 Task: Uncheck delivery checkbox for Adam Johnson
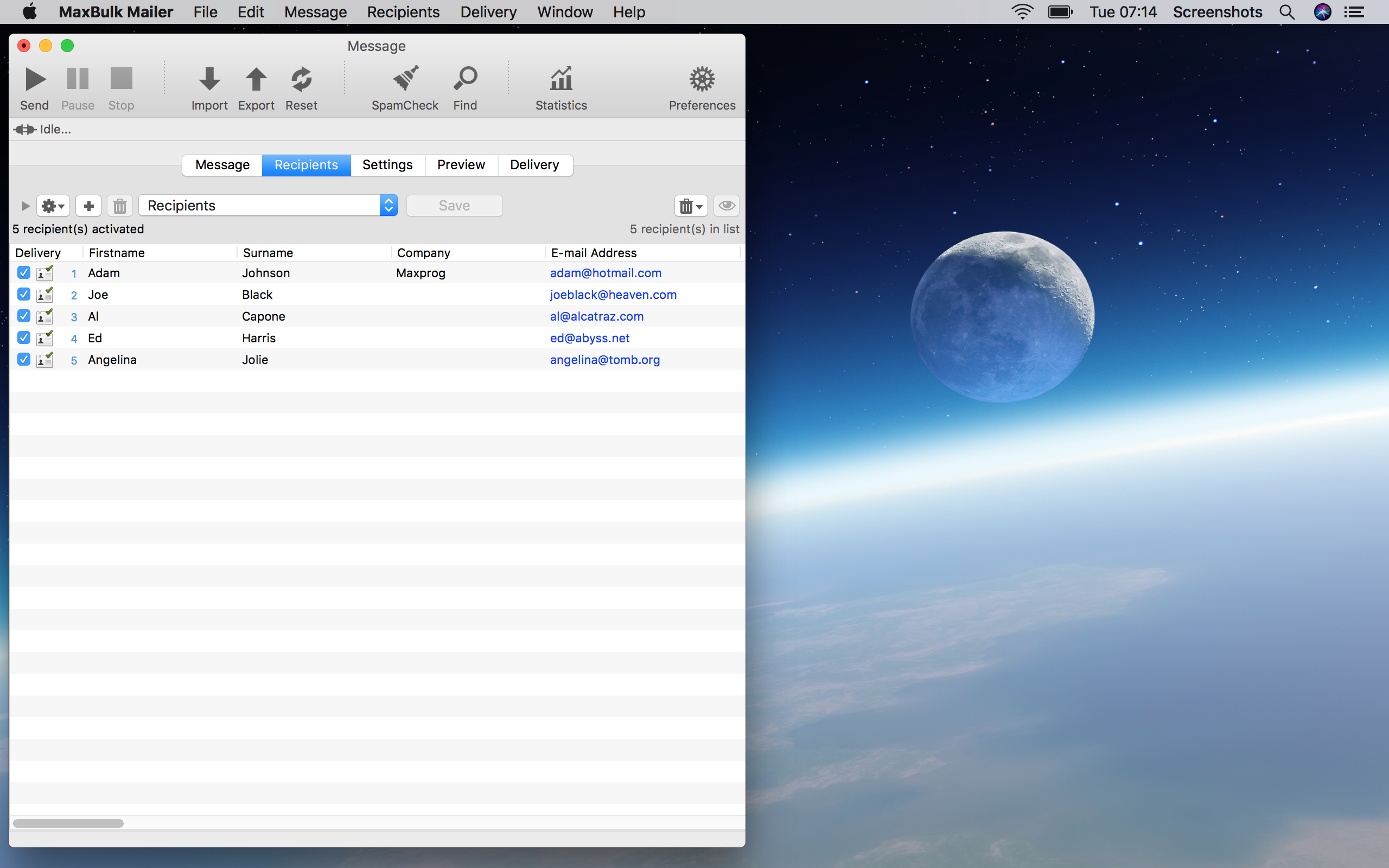point(23,273)
